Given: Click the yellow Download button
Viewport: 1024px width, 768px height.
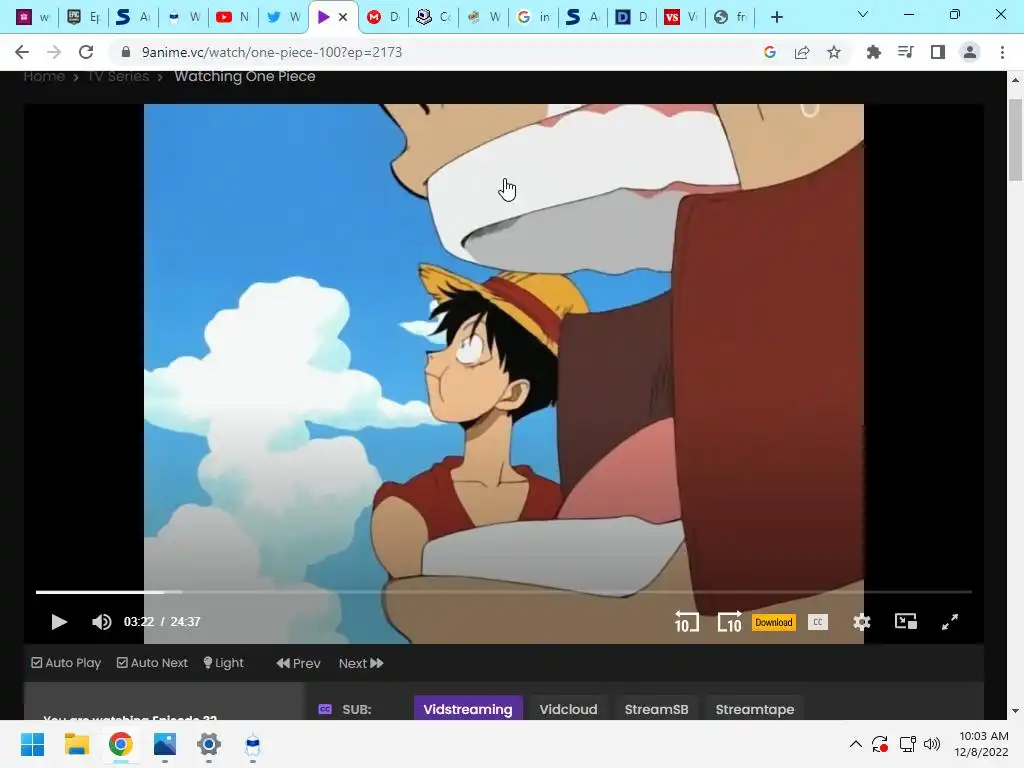Looking at the screenshot, I should [774, 622].
